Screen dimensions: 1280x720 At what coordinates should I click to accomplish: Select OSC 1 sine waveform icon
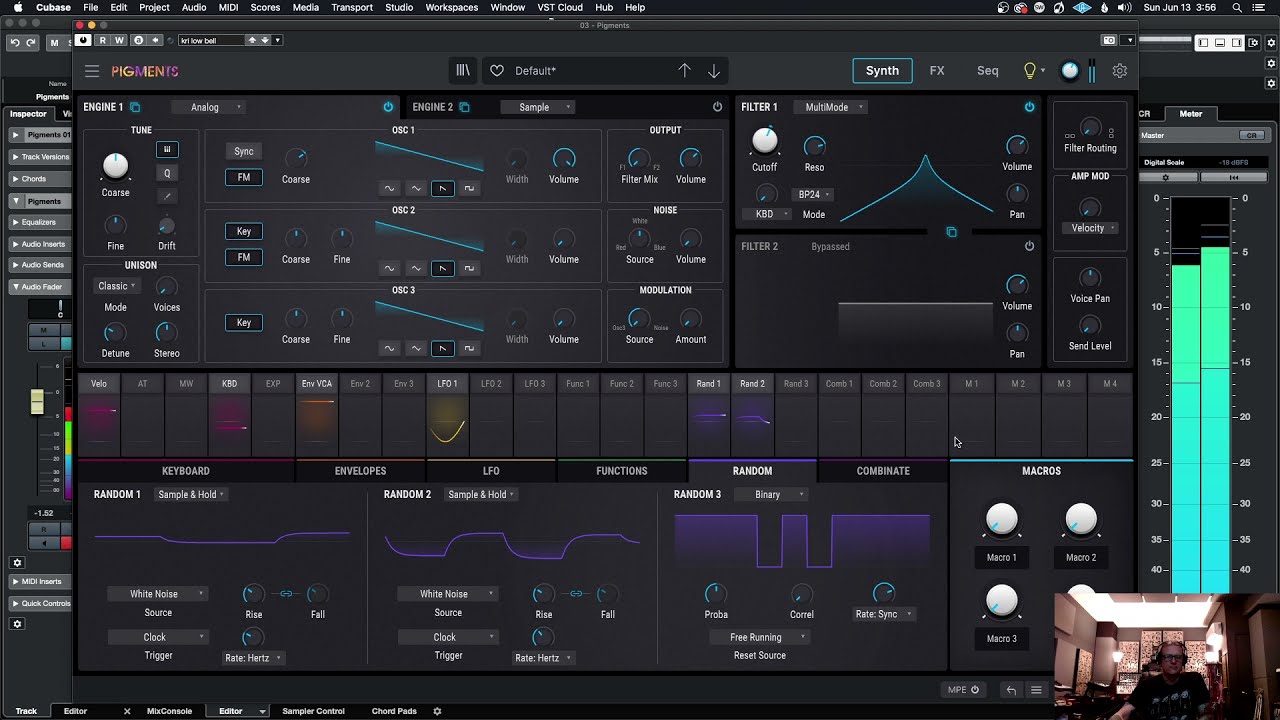click(x=389, y=188)
